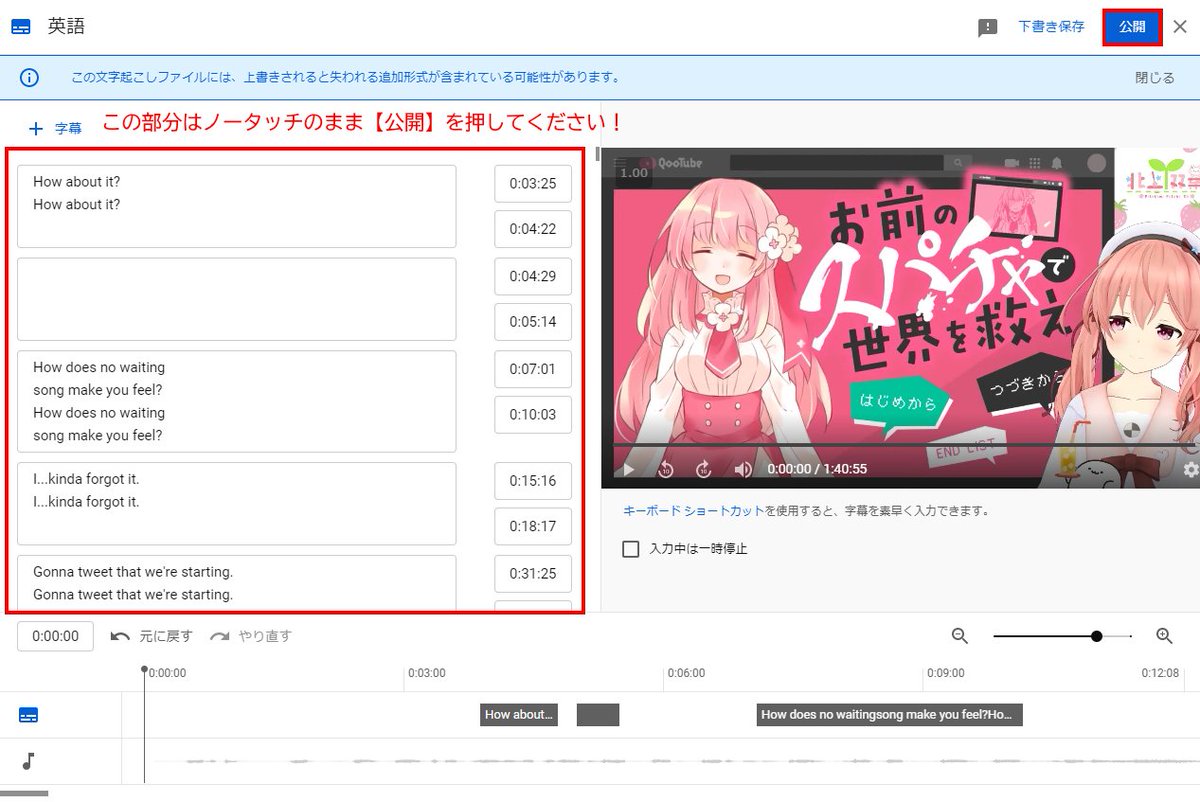Click the video progress bar
Viewport: 1200px width, 802px height.
pos(906,444)
